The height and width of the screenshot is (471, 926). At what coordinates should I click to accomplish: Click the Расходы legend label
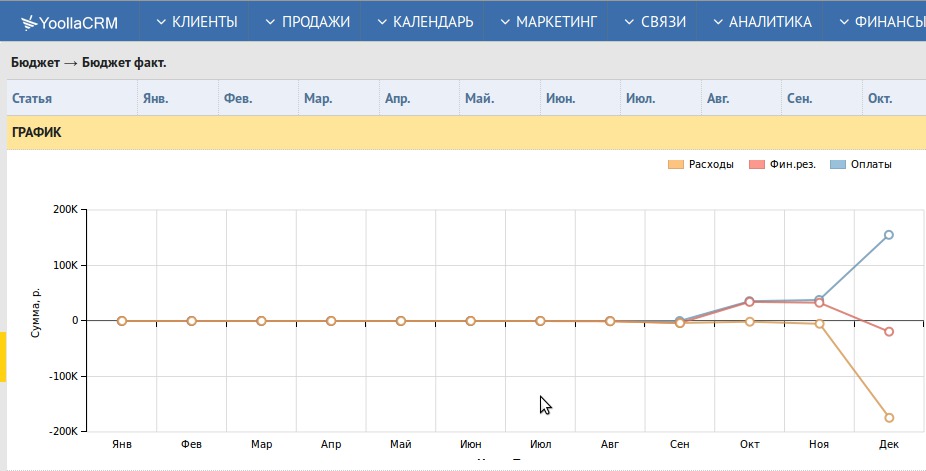point(711,165)
